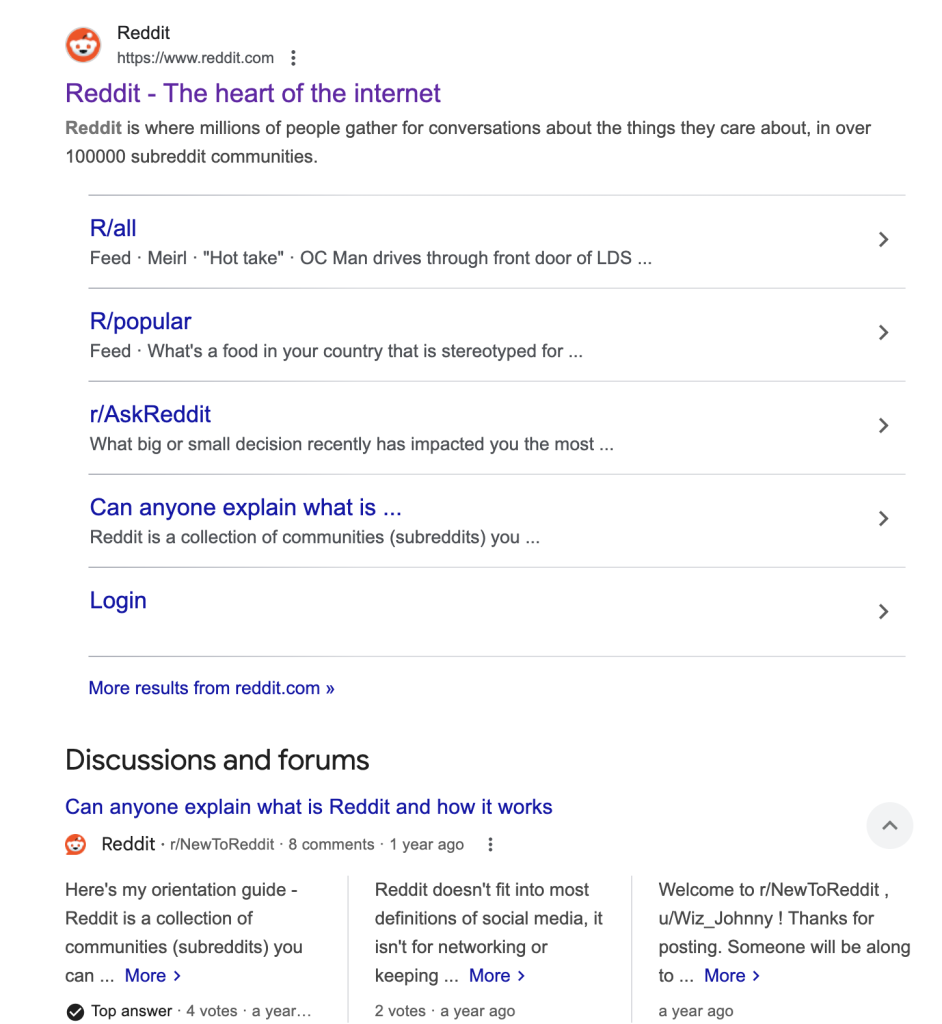Click small Reddit icon under Discussions and forums
Screen dimensions: 942x1024
[76, 845]
